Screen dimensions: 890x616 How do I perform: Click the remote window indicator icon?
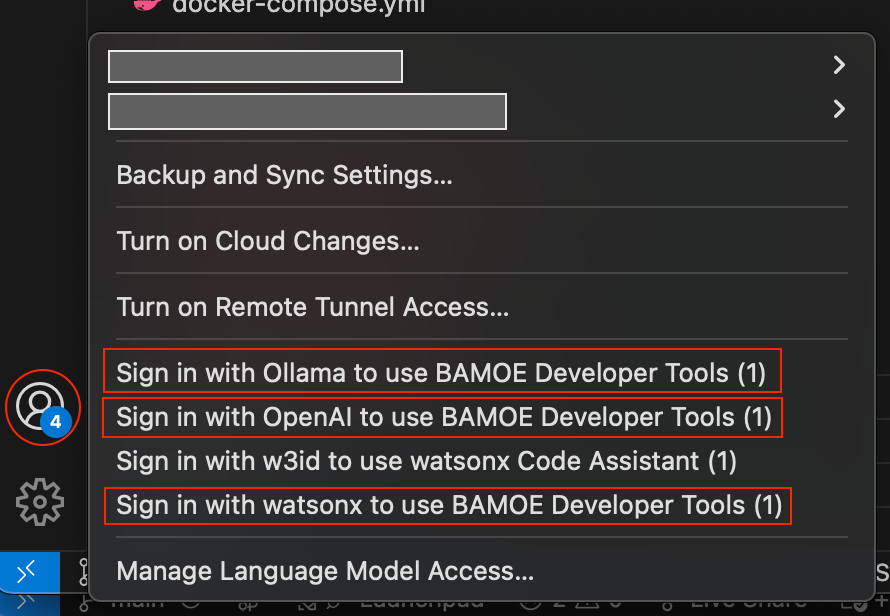click(x=29, y=571)
